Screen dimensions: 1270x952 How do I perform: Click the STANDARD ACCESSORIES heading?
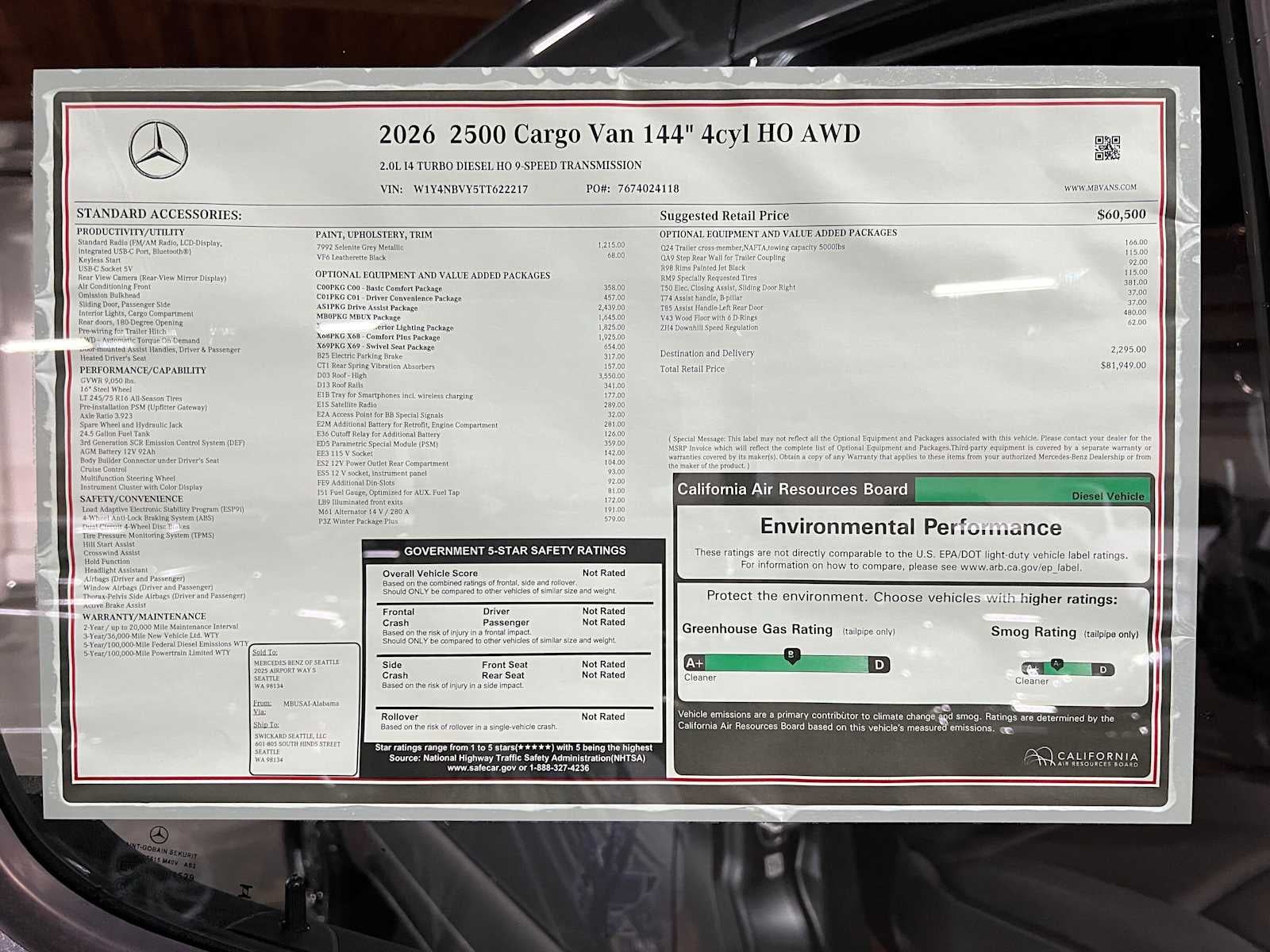[159, 214]
